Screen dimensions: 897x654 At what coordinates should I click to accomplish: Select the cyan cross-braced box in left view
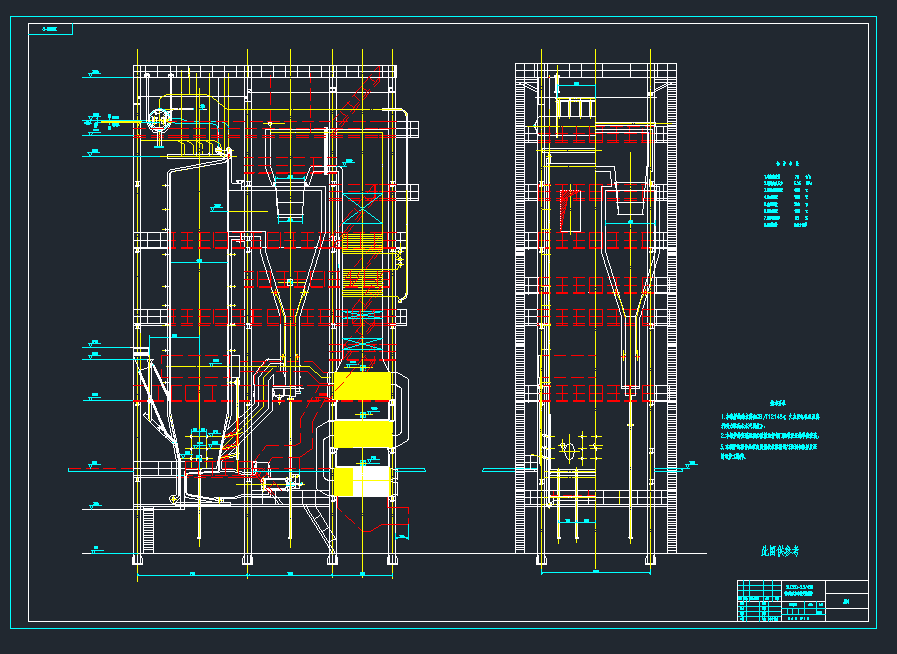[x=360, y=205]
